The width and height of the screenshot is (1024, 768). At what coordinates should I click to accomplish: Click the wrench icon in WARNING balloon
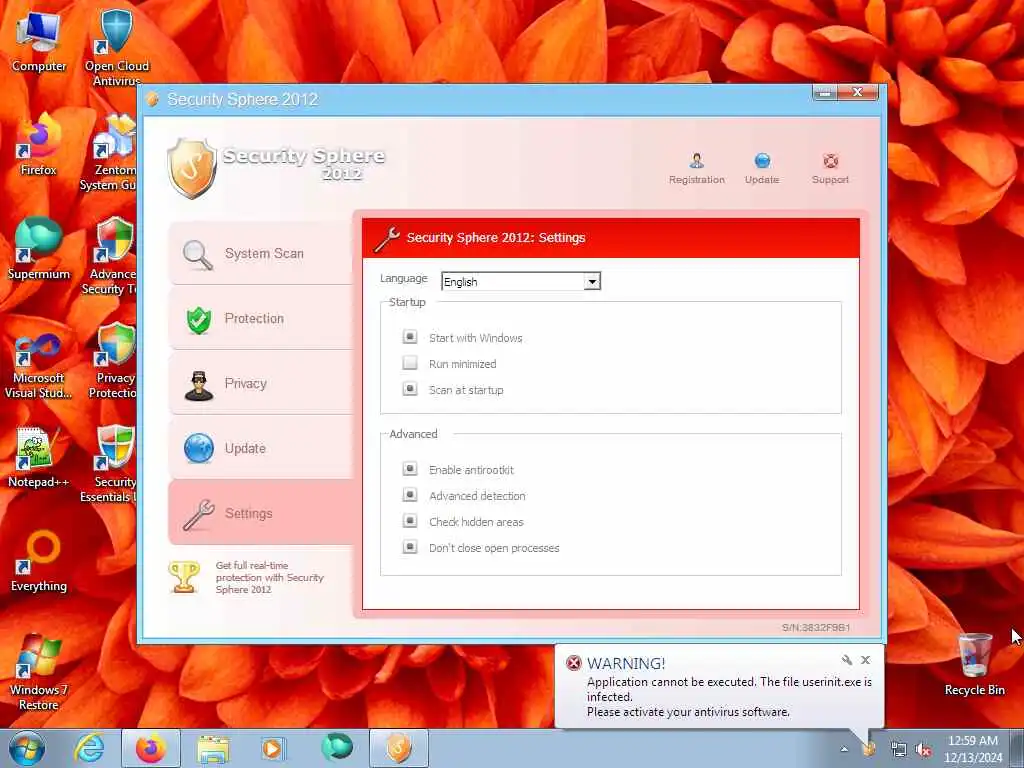pyautogui.click(x=846, y=660)
